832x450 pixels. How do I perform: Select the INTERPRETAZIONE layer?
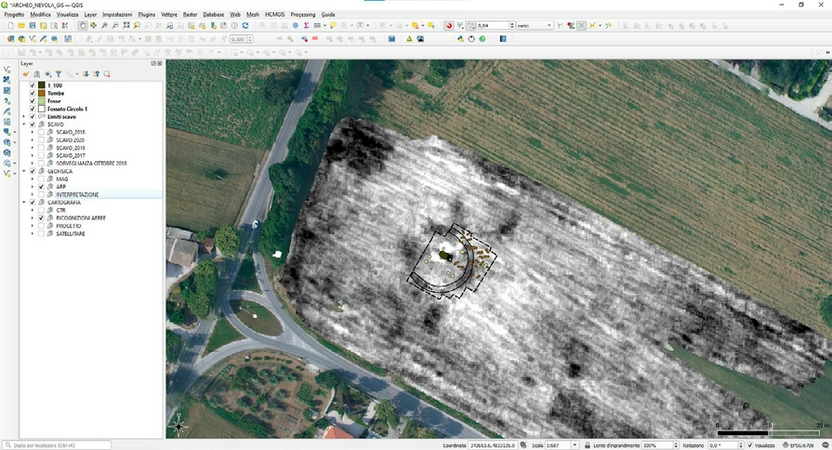pyautogui.click(x=78, y=195)
